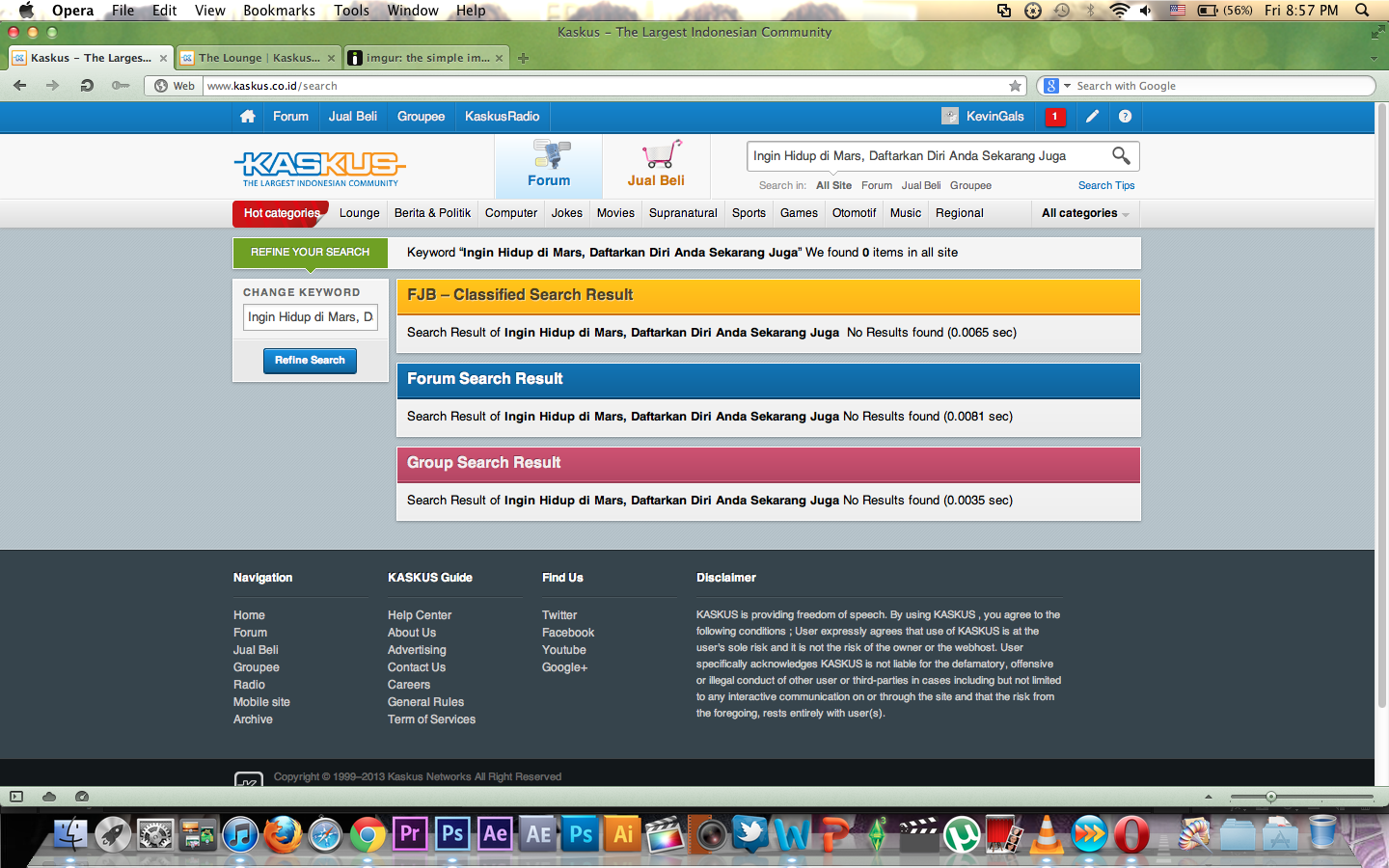Open Twitter link in Find Us

coord(559,615)
